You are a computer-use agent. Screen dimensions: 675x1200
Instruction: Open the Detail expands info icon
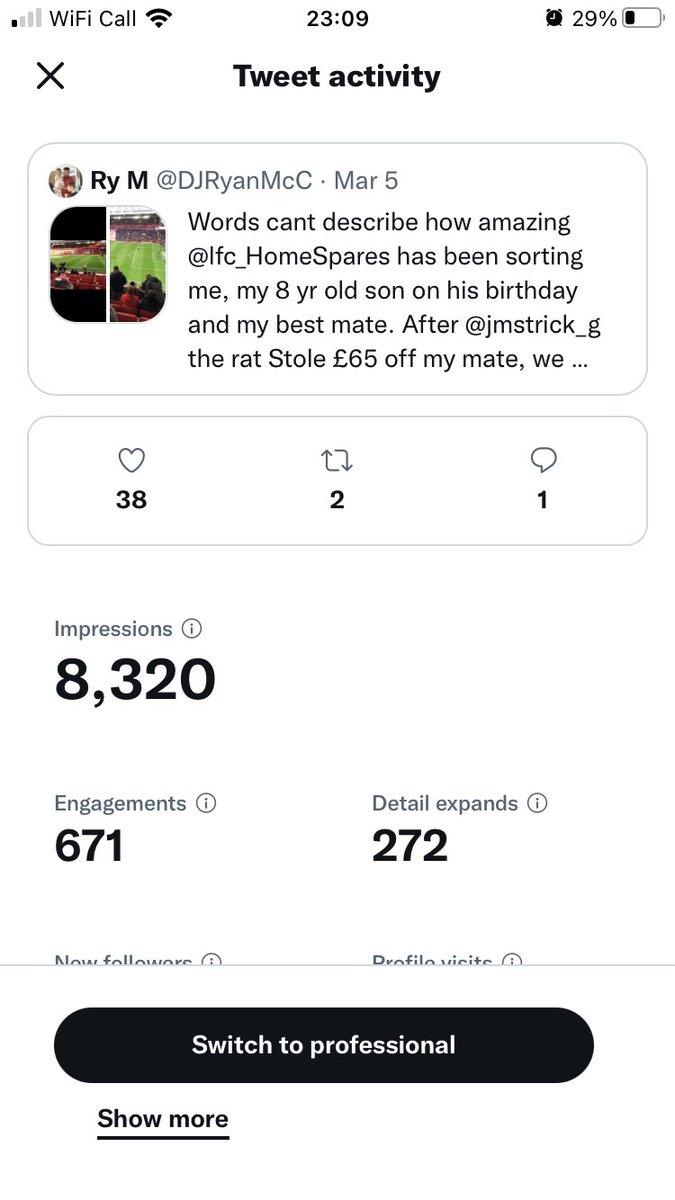point(538,803)
